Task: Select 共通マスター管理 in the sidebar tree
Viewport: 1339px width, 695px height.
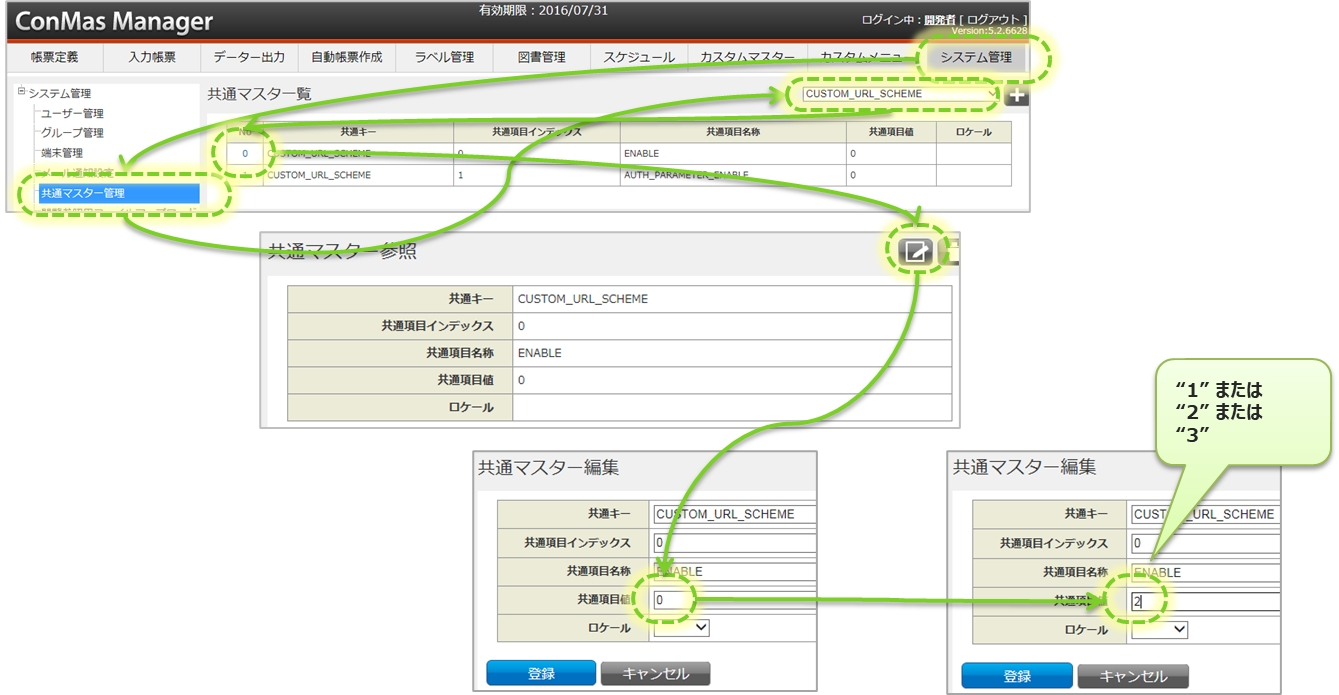Action: click(x=118, y=193)
